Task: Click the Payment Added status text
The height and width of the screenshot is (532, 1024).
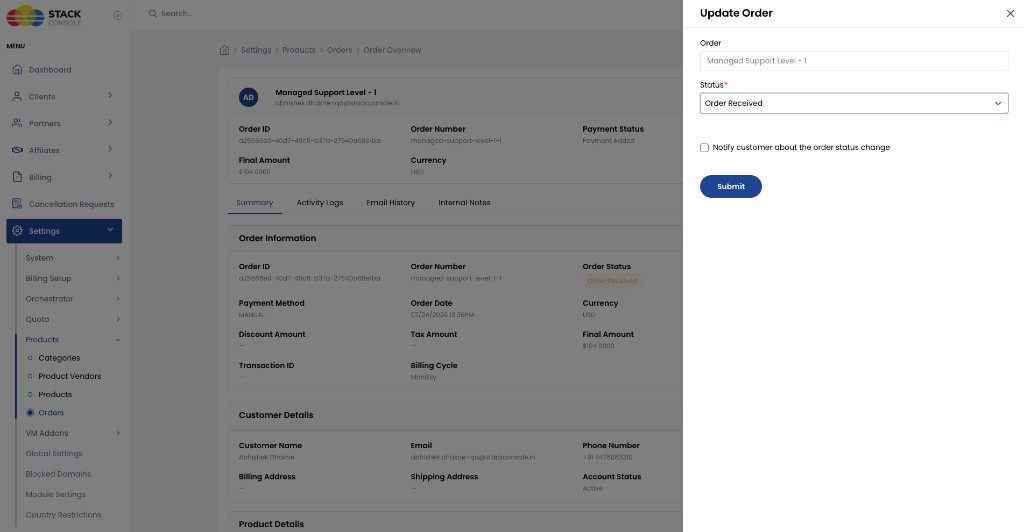Action: 608,140
